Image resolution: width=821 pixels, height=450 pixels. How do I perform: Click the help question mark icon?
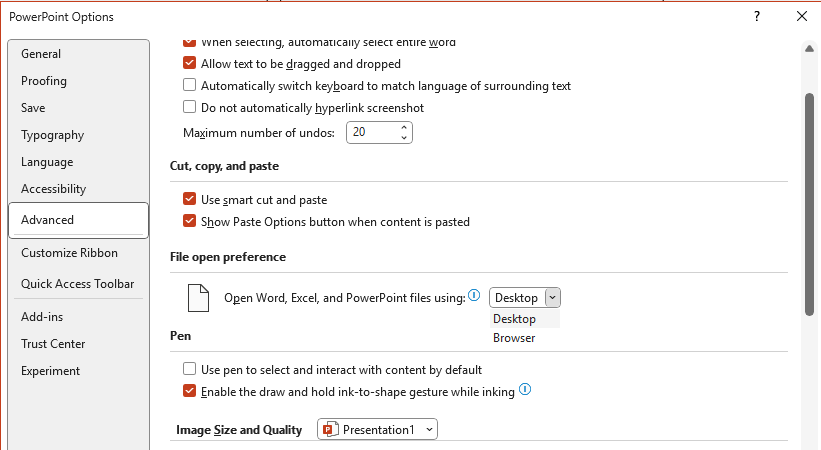[757, 16]
